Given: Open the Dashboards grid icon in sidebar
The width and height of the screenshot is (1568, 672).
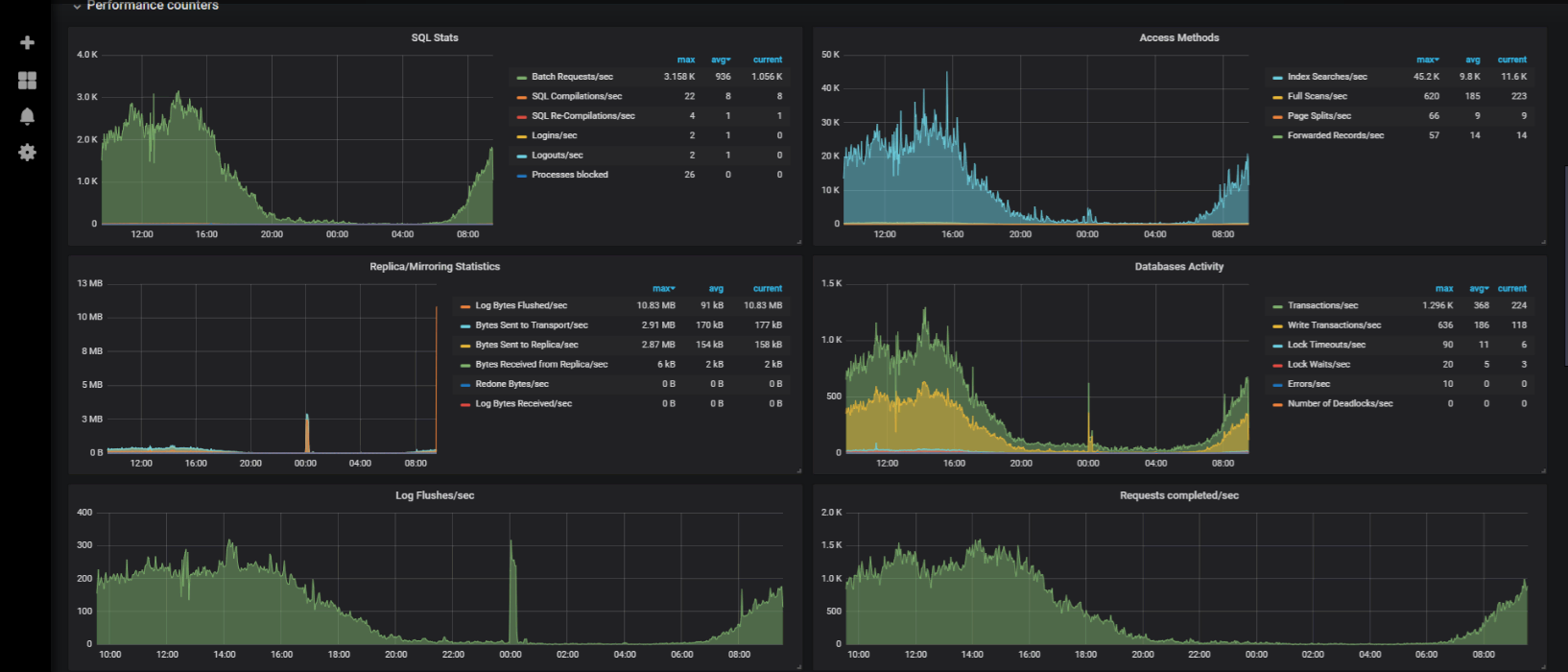Looking at the screenshot, I should point(27,81).
